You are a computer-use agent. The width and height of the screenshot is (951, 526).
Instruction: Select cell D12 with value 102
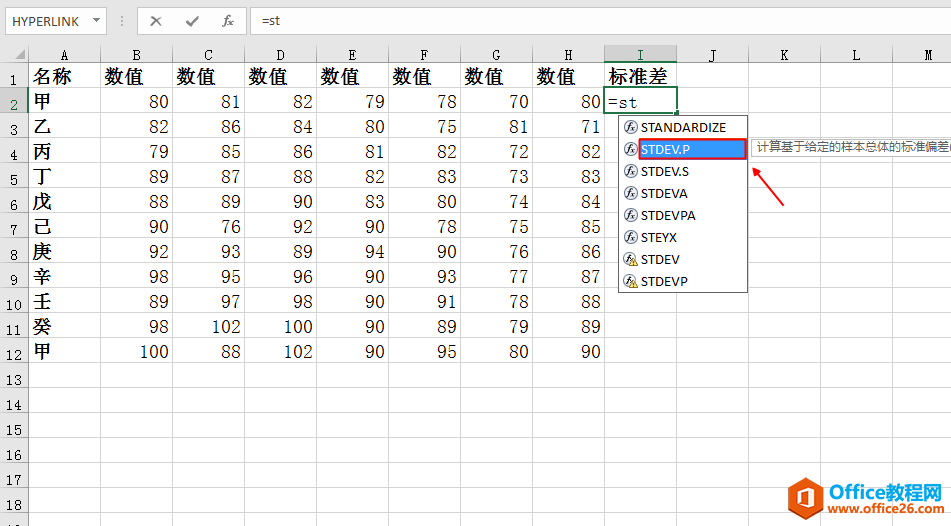(x=280, y=351)
